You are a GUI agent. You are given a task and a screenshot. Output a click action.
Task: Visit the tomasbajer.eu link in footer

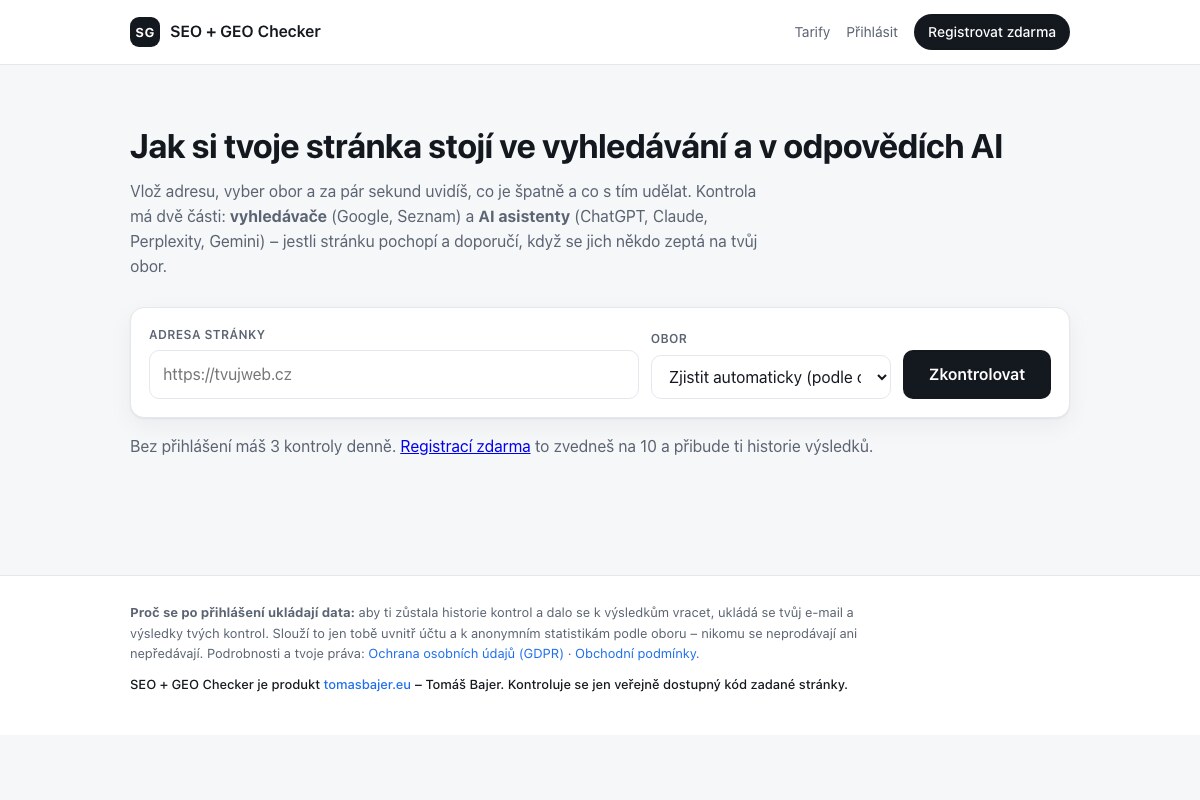[x=367, y=685]
